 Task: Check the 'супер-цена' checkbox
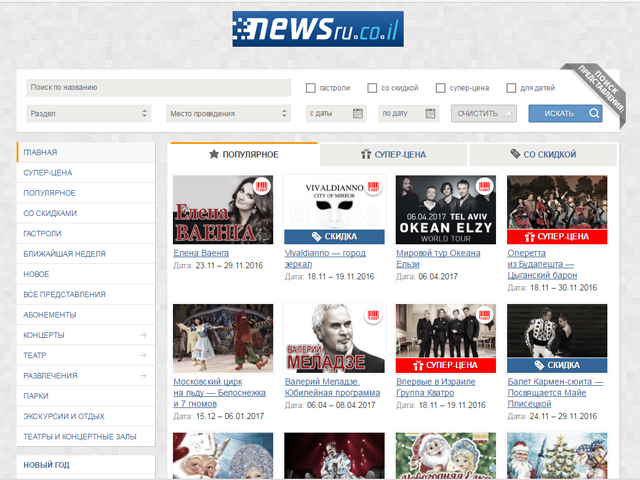coord(440,88)
